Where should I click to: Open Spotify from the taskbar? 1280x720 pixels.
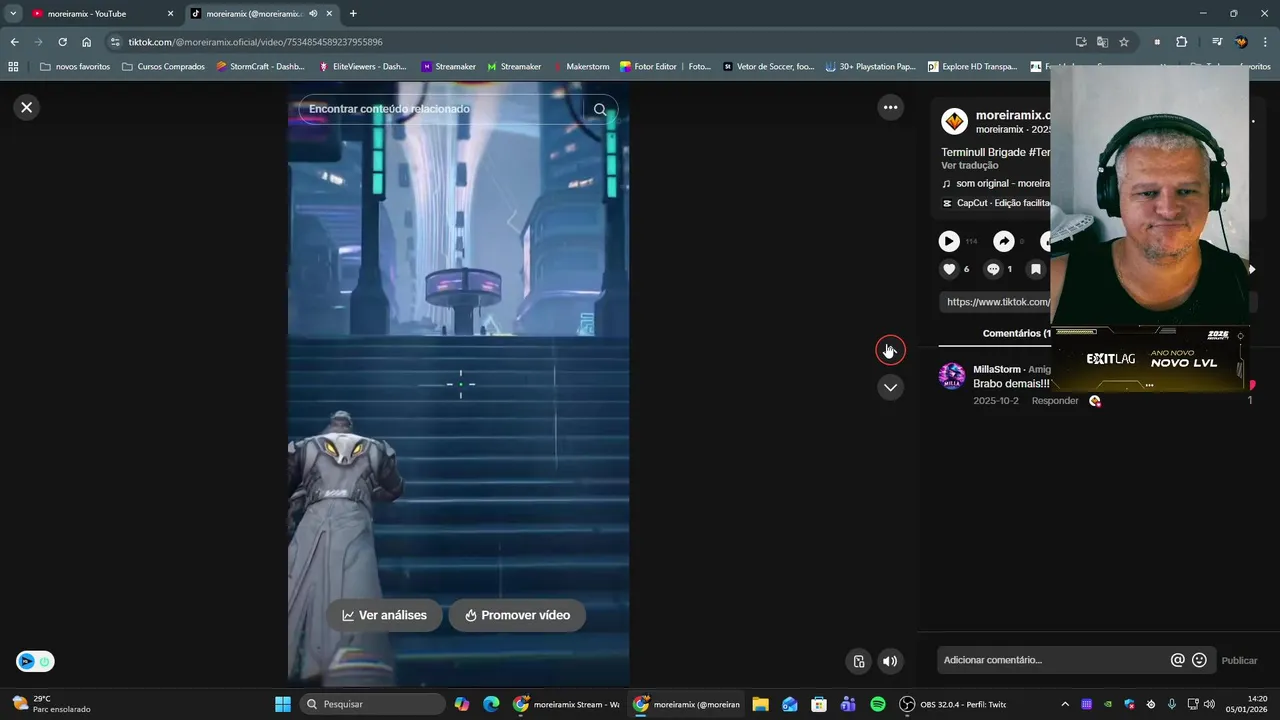878,704
